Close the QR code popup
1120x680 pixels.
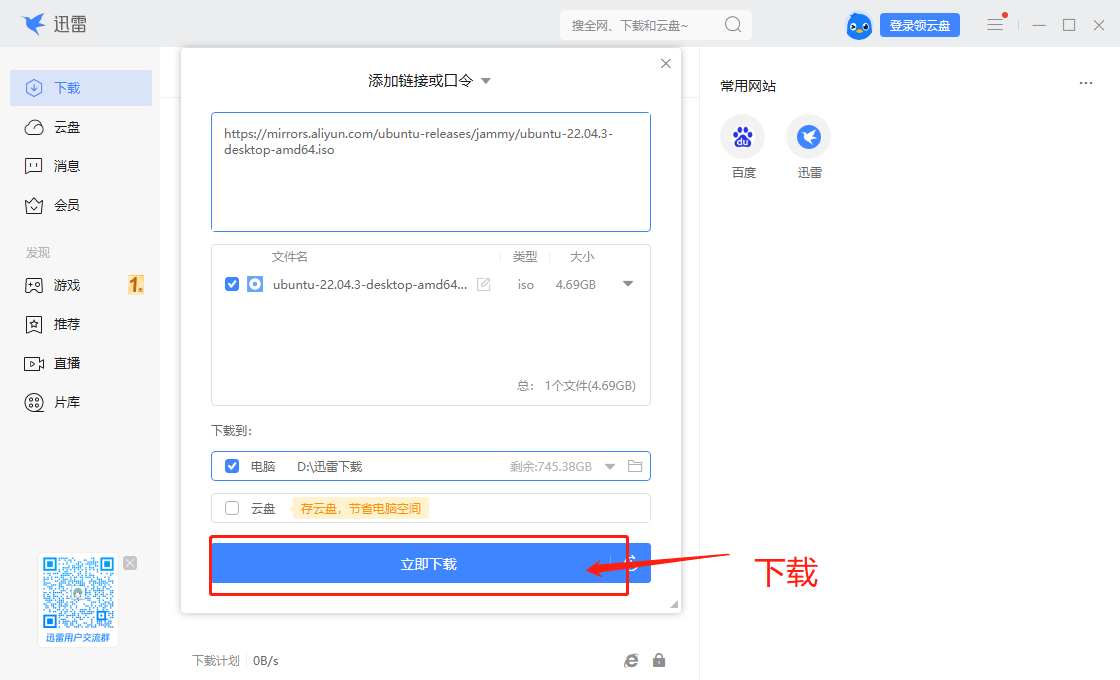130,563
